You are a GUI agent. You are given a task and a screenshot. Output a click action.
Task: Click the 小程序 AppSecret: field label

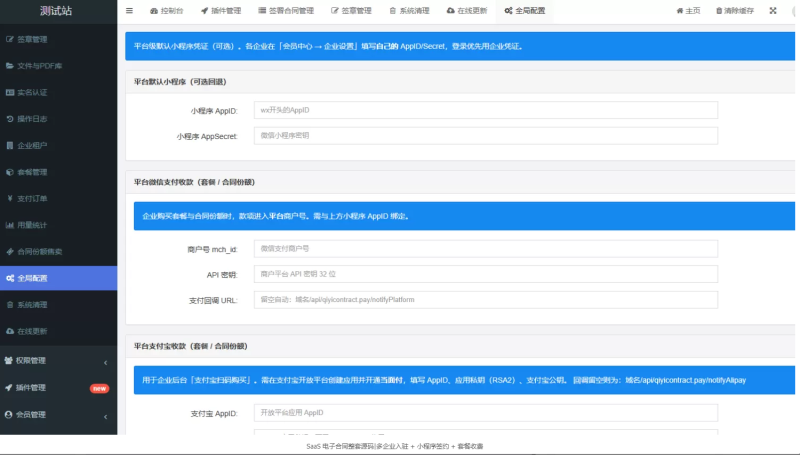[207, 136]
